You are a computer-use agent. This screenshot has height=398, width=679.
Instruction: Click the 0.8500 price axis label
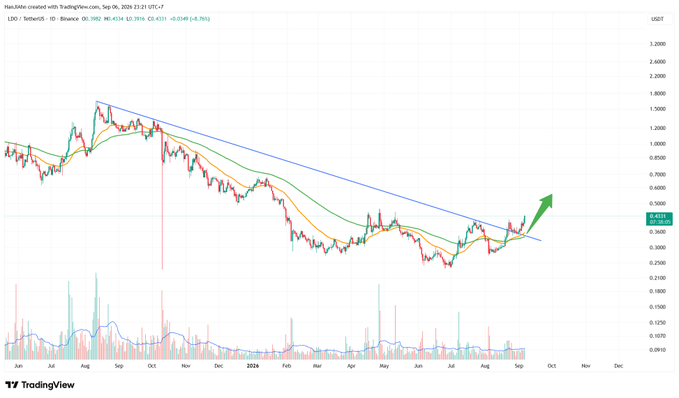coord(657,158)
